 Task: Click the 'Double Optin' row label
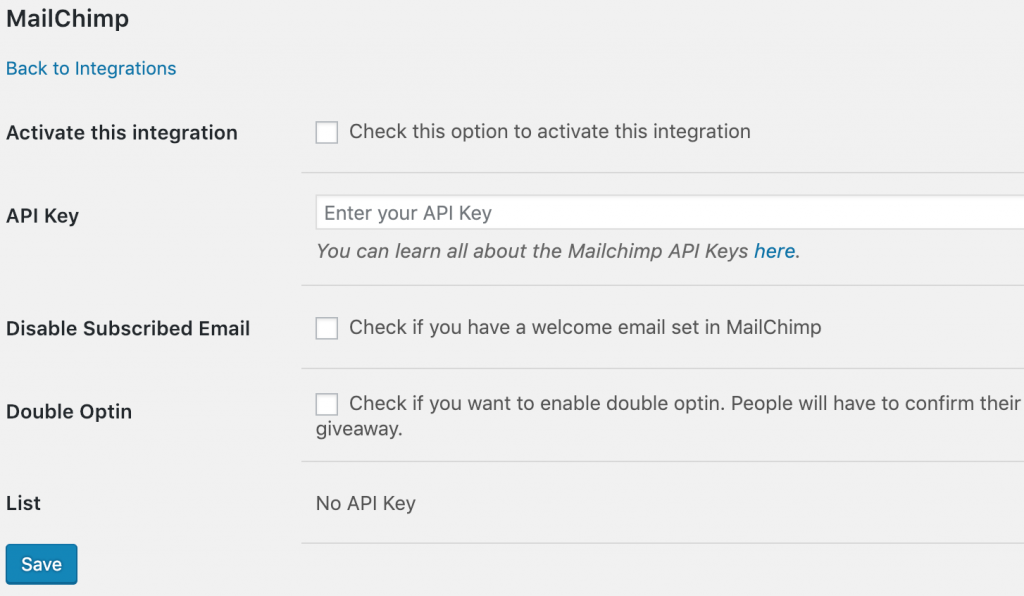(x=69, y=411)
